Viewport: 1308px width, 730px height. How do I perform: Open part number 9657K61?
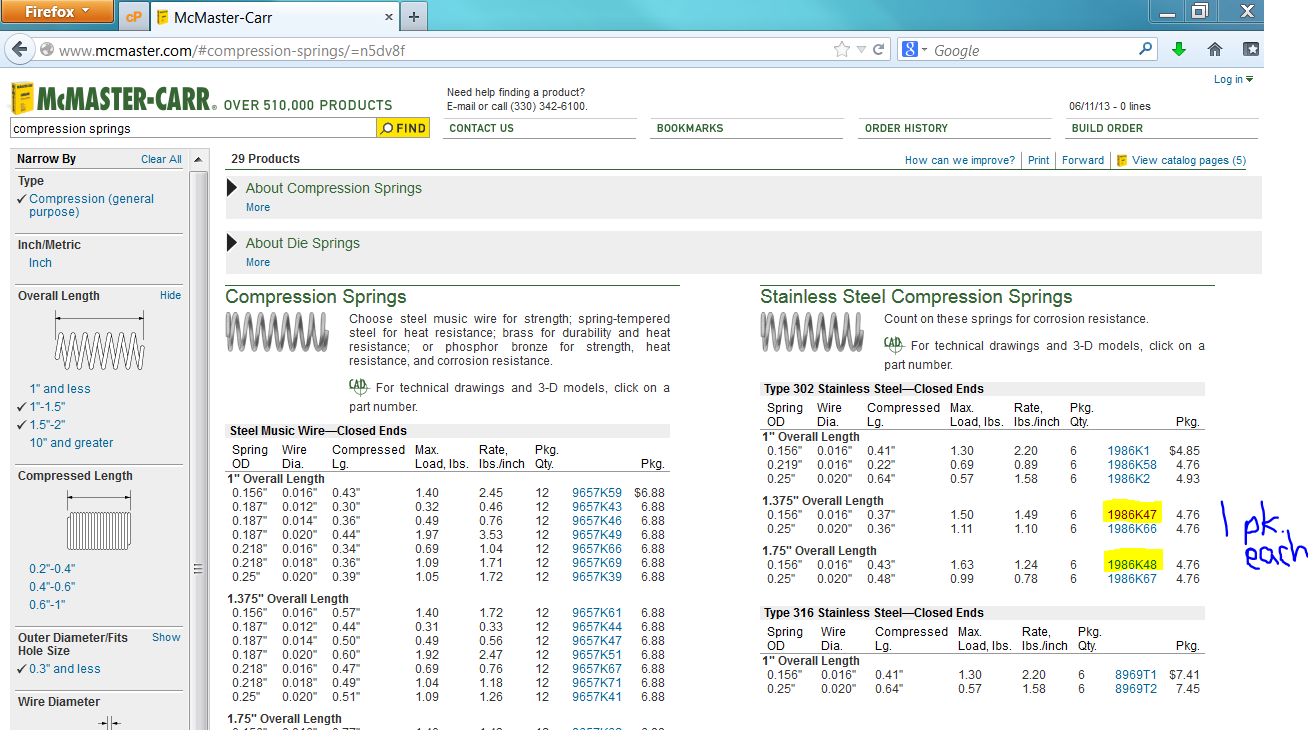click(x=597, y=613)
